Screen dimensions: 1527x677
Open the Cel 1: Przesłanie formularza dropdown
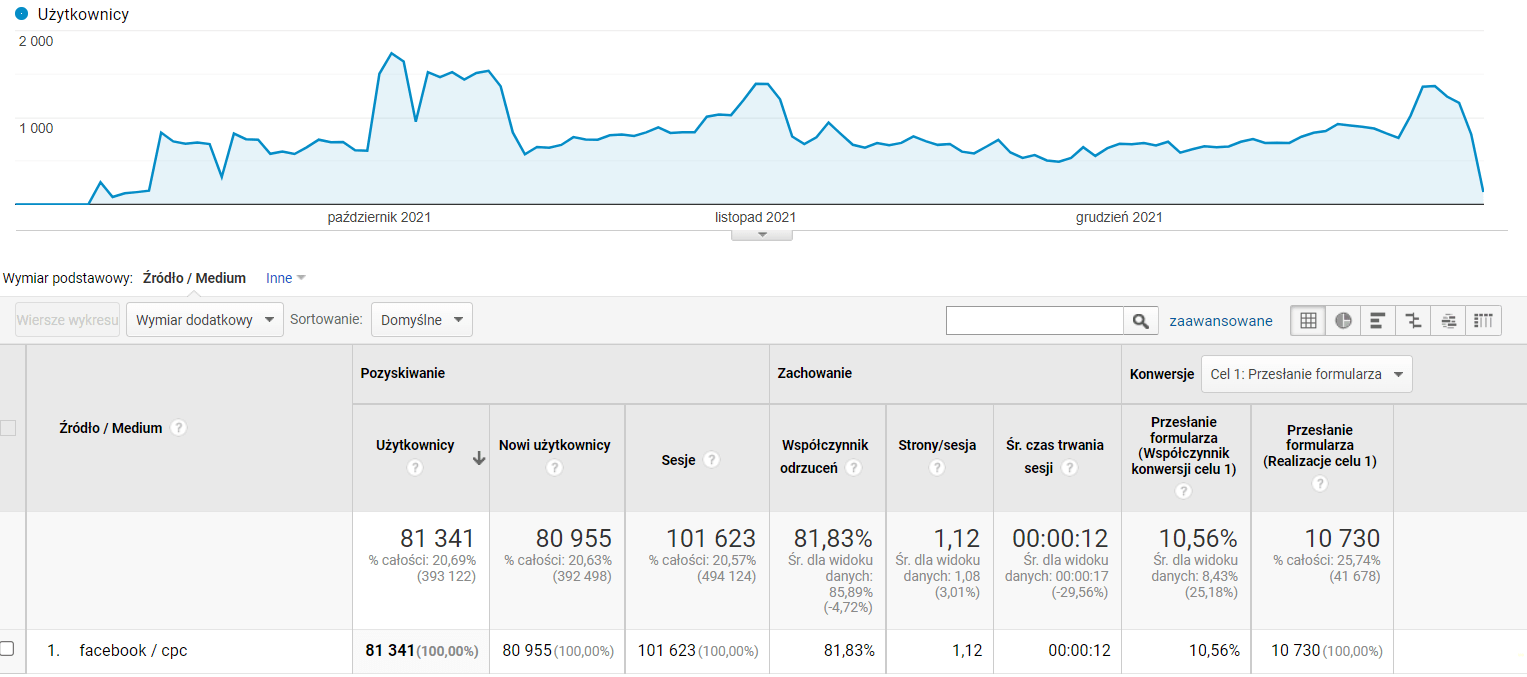1306,374
